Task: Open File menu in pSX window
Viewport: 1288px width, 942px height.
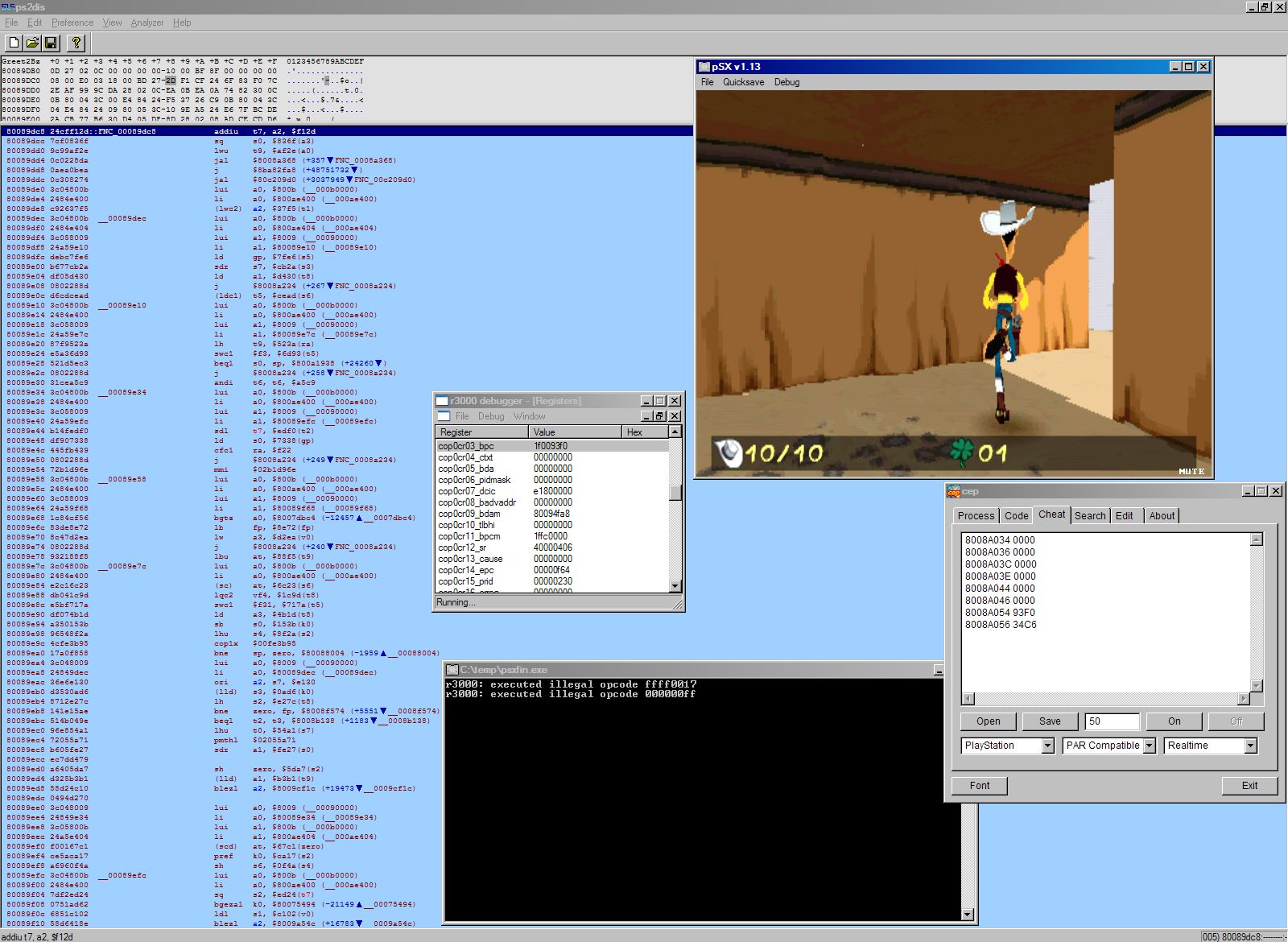Action: [x=707, y=82]
